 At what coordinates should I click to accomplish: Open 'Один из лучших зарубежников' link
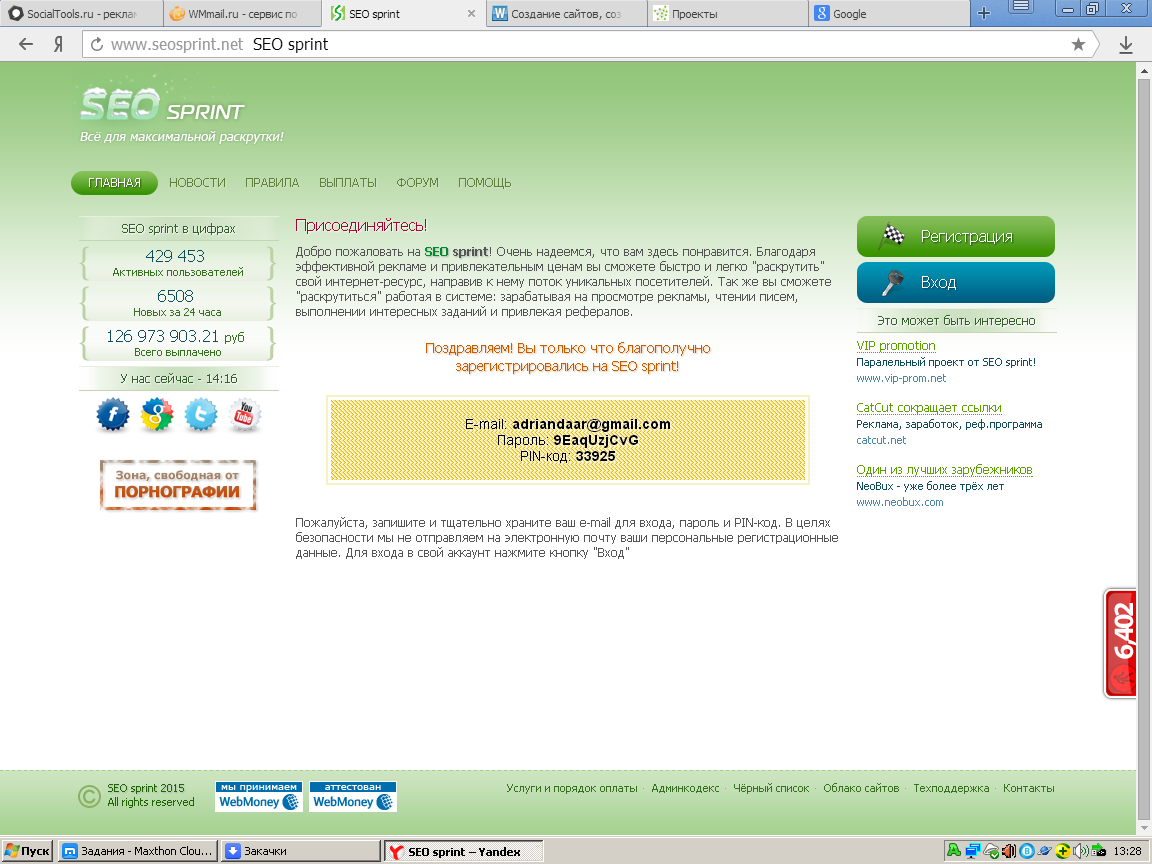[944, 469]
